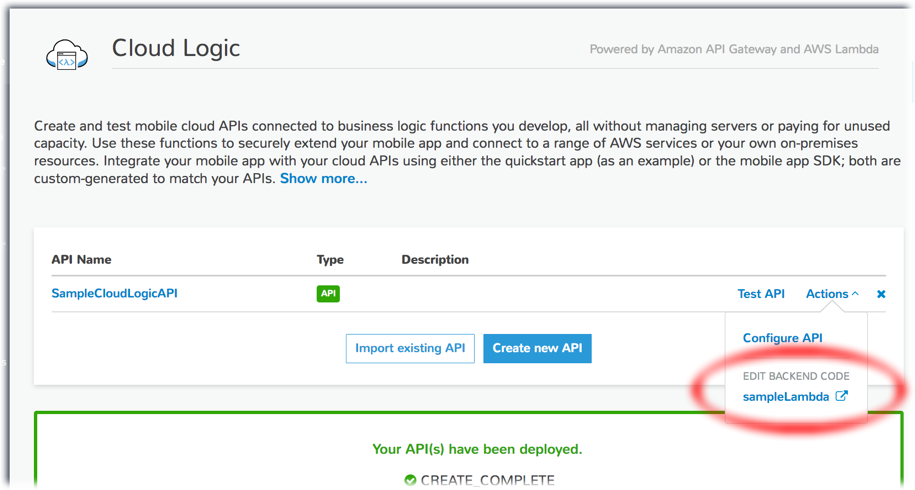
Task: Click the green CREATE_COMPLETE checkmark icon
Action: pos(410,480)
